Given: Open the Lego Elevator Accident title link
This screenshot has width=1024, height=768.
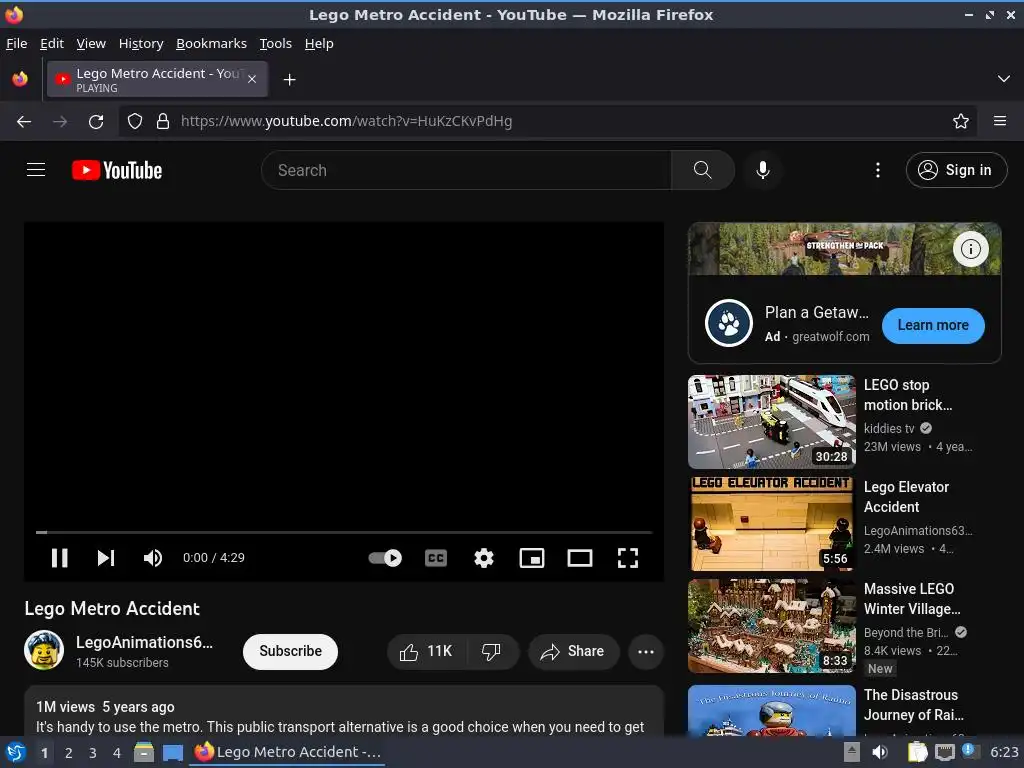Looking at the screenshot, I should 906,497.
